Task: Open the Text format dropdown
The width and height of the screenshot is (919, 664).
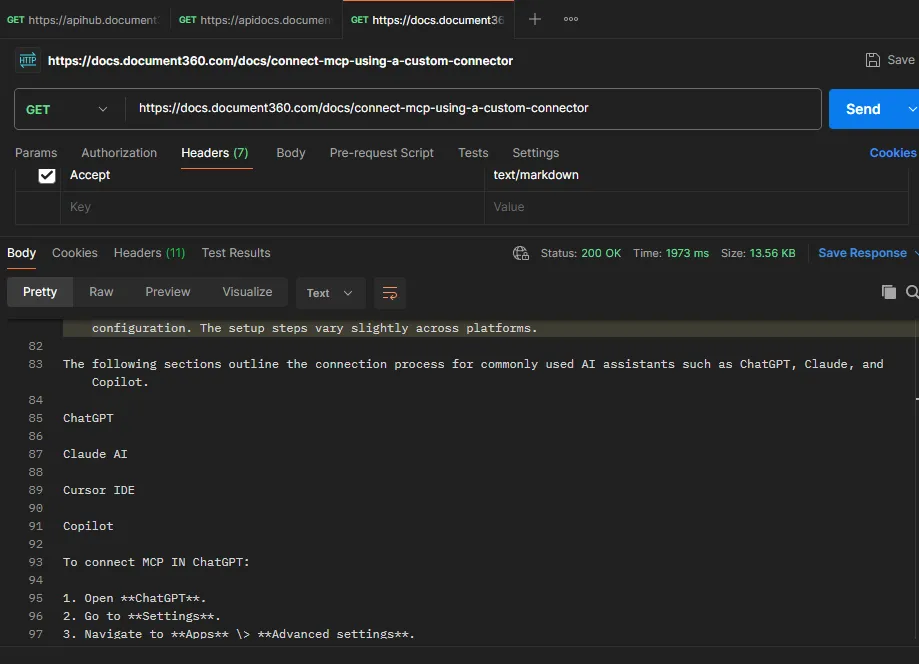Action: tap(330, 293)
